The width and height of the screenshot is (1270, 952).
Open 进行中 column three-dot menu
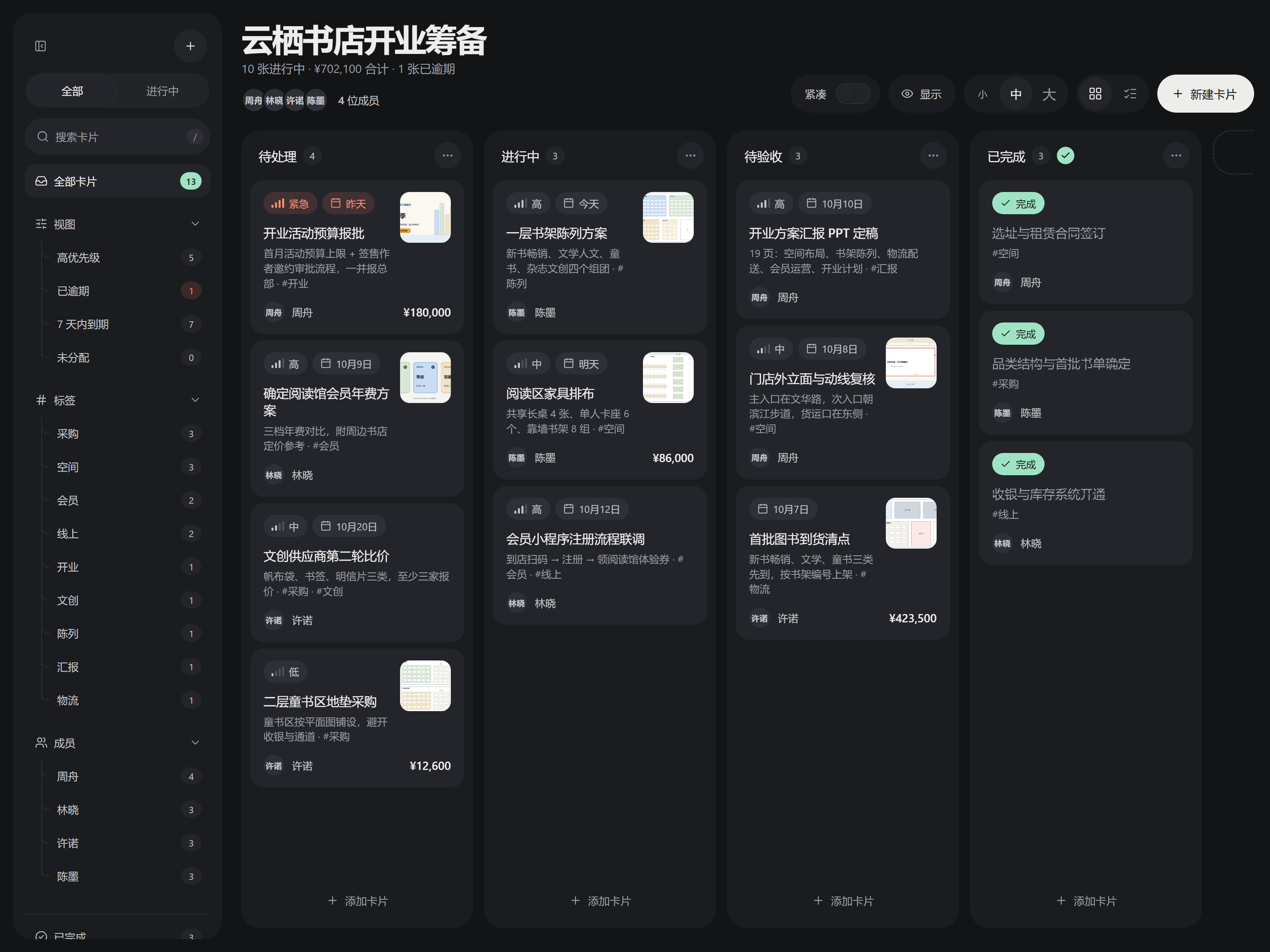[x=690, y=155]
